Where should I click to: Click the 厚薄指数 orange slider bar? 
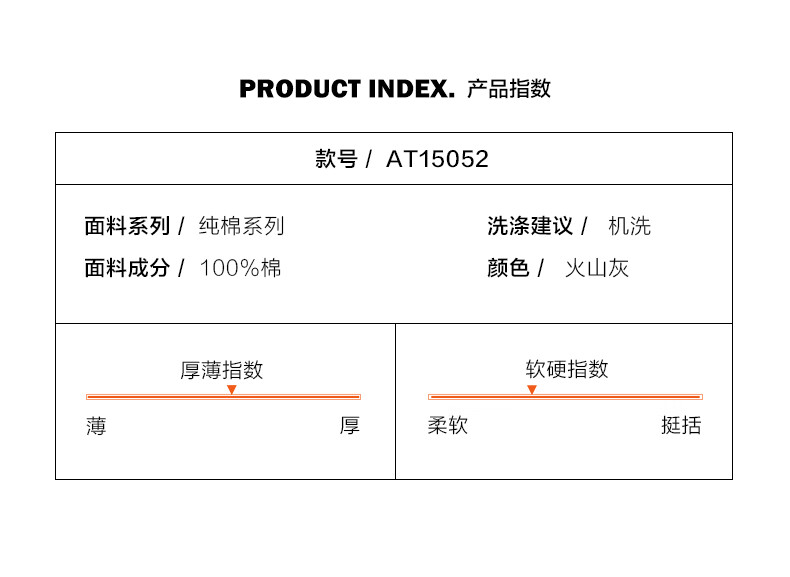click(x=224, y=397)
